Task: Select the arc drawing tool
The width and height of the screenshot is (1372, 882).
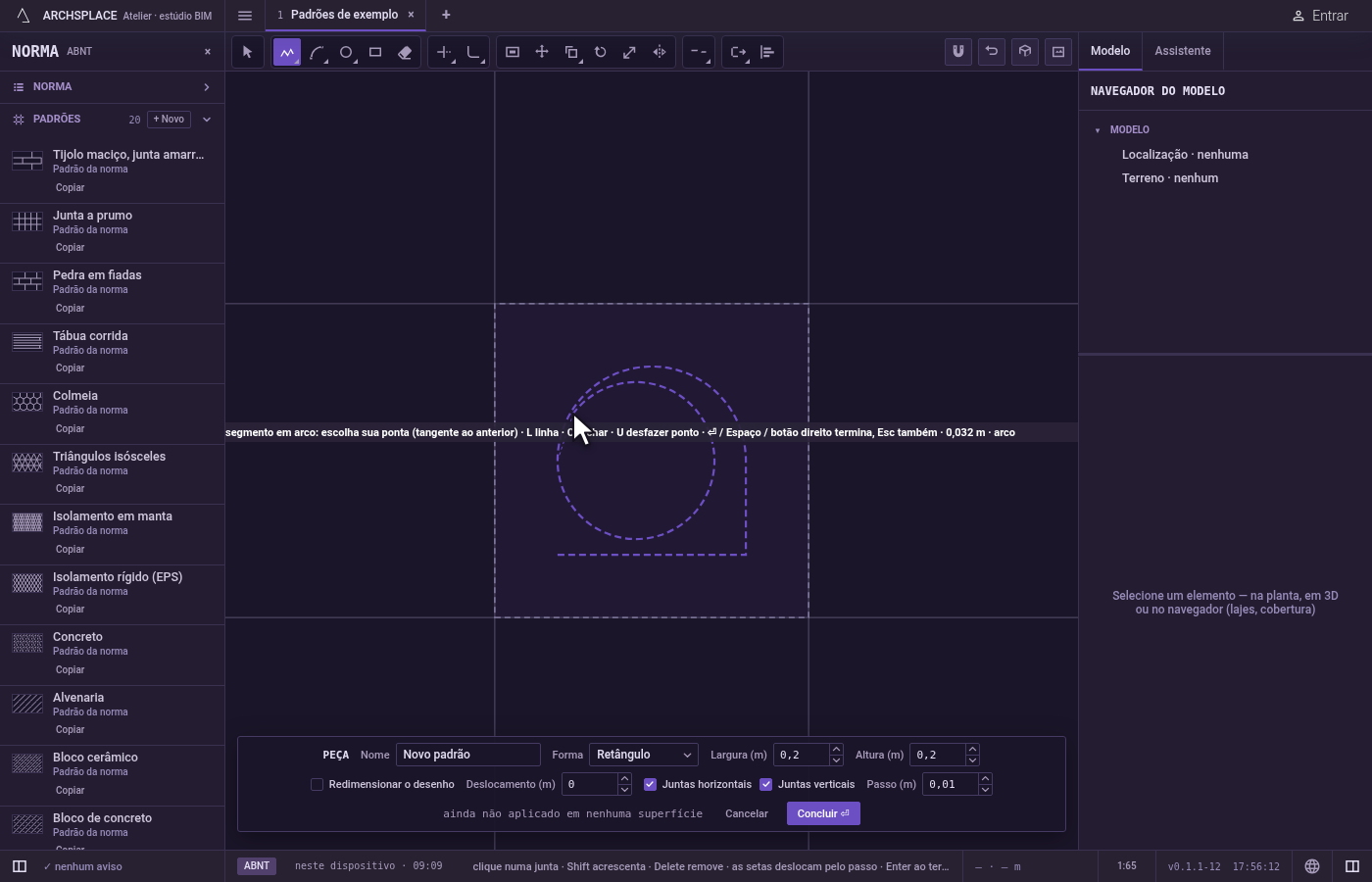Action: coord(317,52)
